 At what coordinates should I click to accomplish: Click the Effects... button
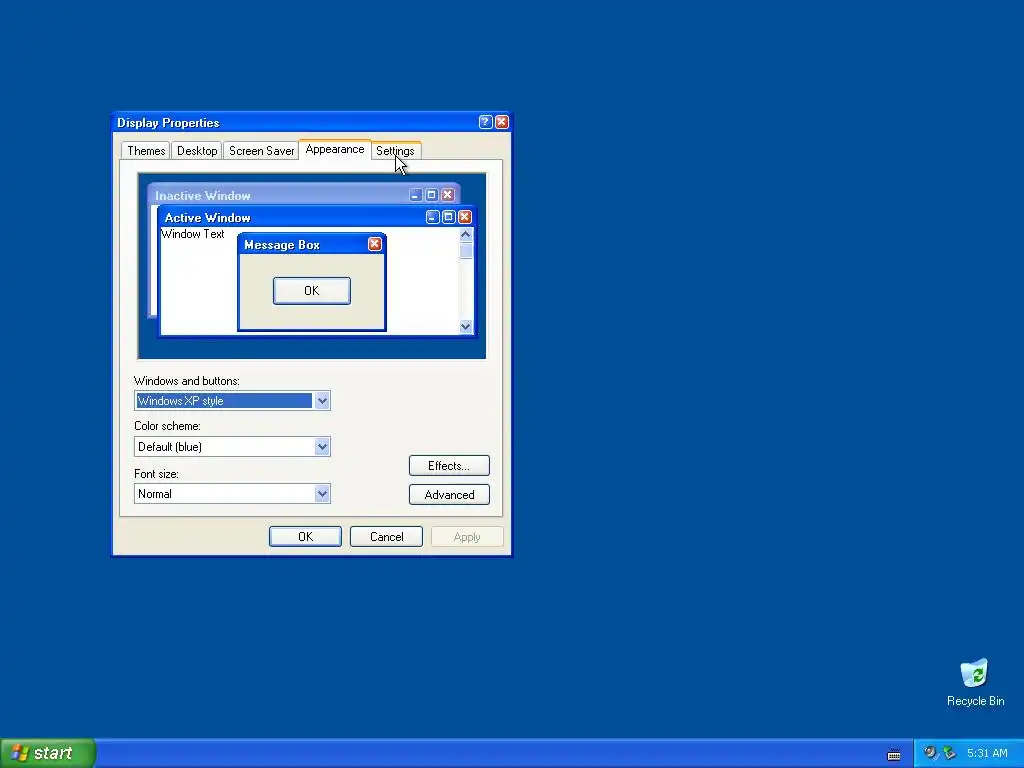pos(449,466)
